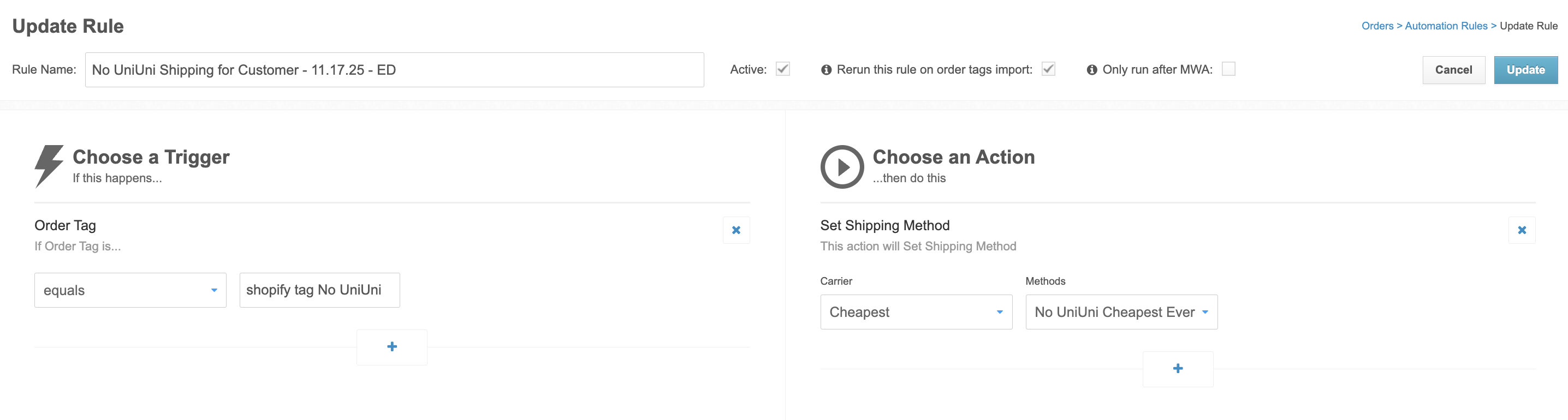This screenshot has width=1568, height=420.
Task: Open Automation Rules breadcrumb link
Action: [1446, 26]
